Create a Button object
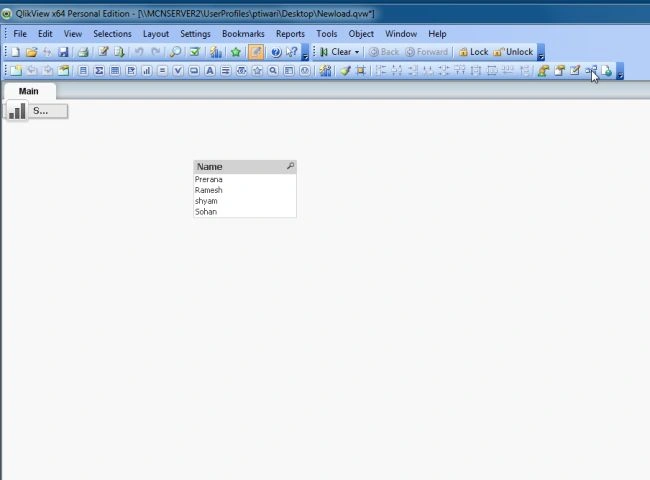This screenshot has height=480, width=650. [194, 71]
